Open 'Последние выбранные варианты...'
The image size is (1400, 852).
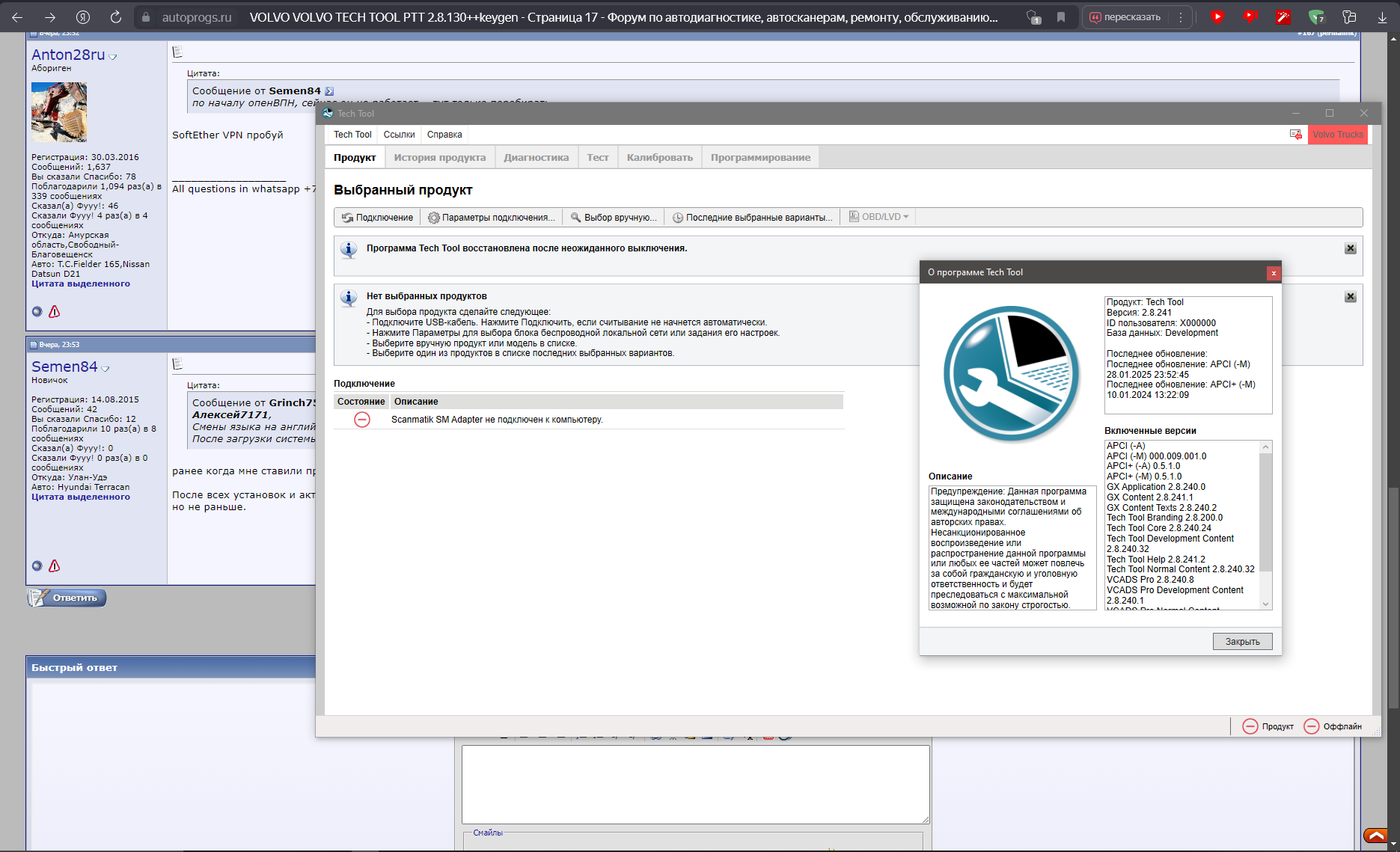tap(752, 218)
